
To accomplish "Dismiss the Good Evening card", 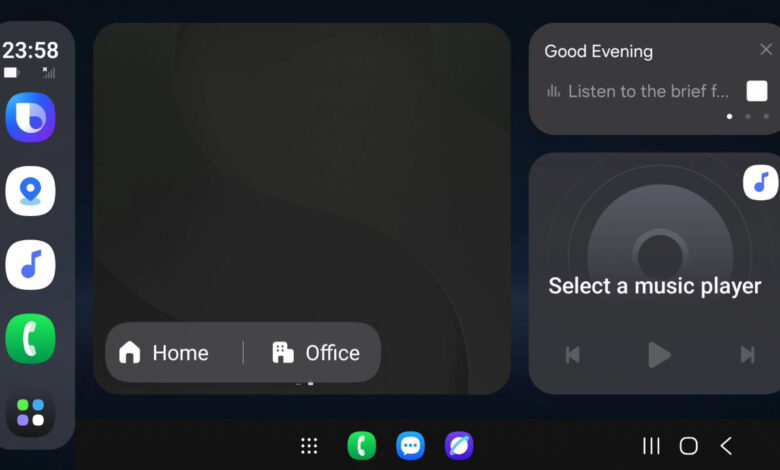I will tap(766, 49).
